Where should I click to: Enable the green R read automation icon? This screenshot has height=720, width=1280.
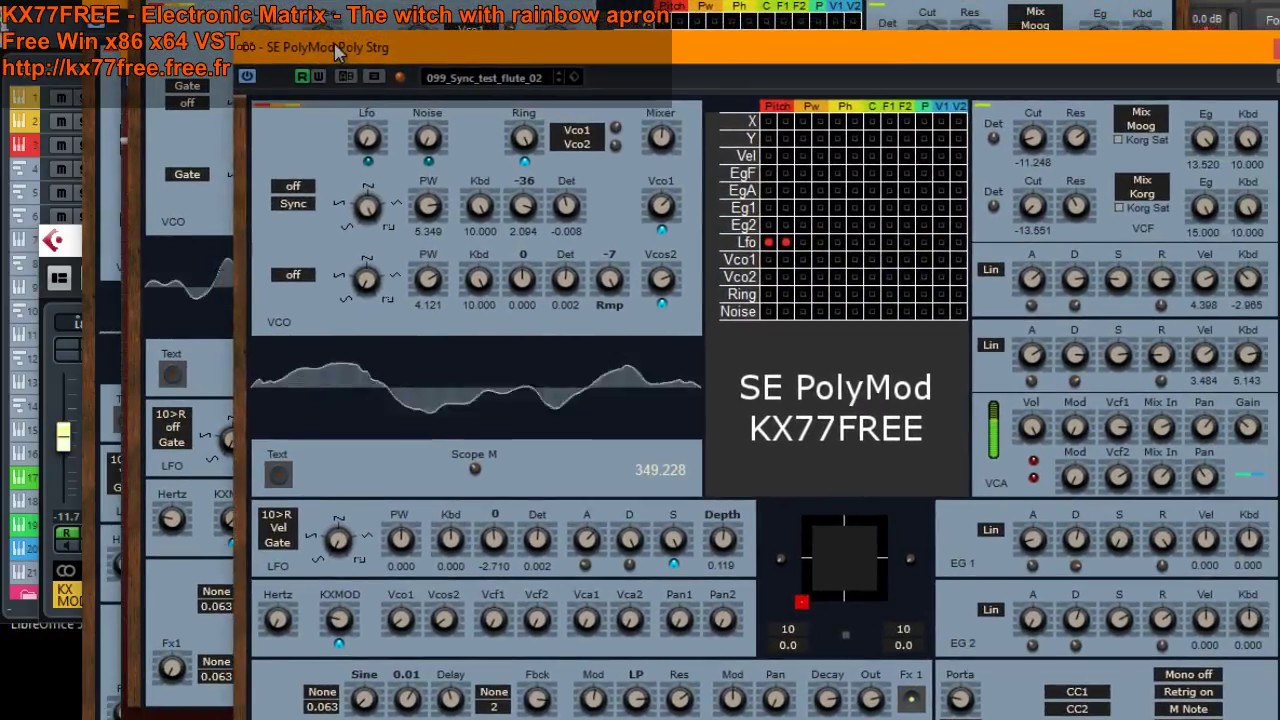coord(302,77)
